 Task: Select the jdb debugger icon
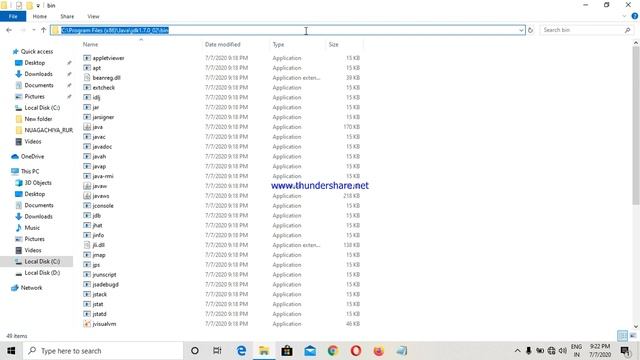[x=87, y=216]
